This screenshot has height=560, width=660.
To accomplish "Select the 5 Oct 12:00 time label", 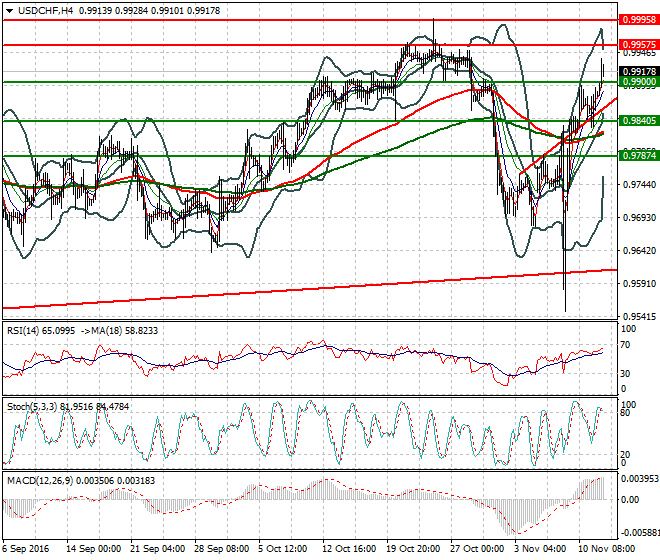I will point(283,549).
